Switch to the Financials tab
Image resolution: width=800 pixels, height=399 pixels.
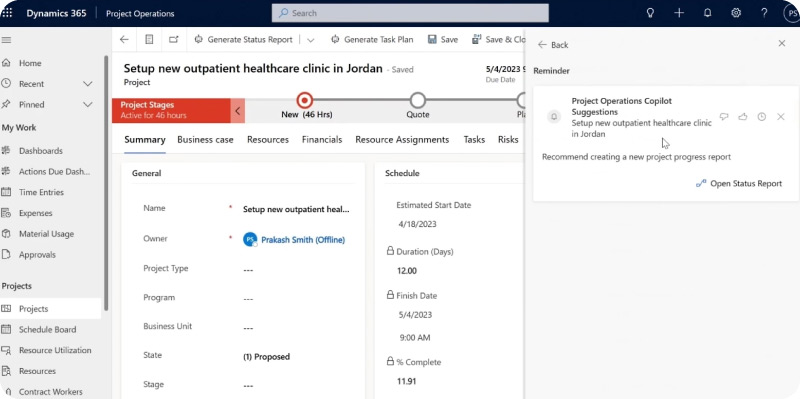click(x=322, y=140)
